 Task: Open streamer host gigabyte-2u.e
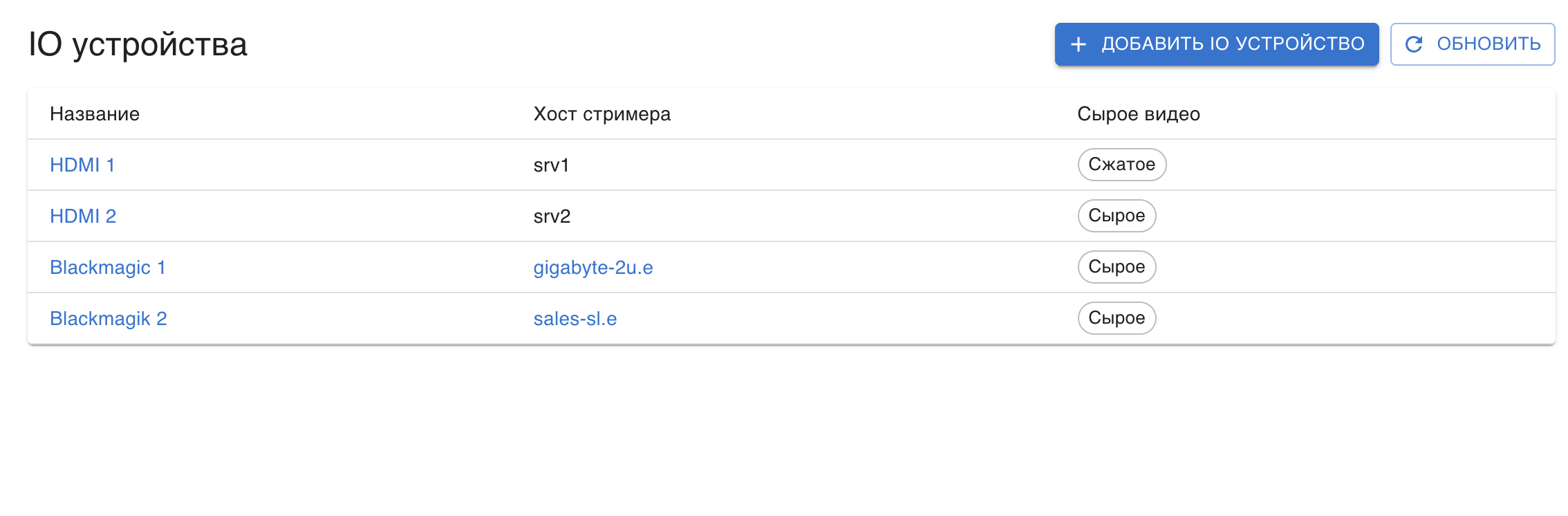(x=595, y=267)
